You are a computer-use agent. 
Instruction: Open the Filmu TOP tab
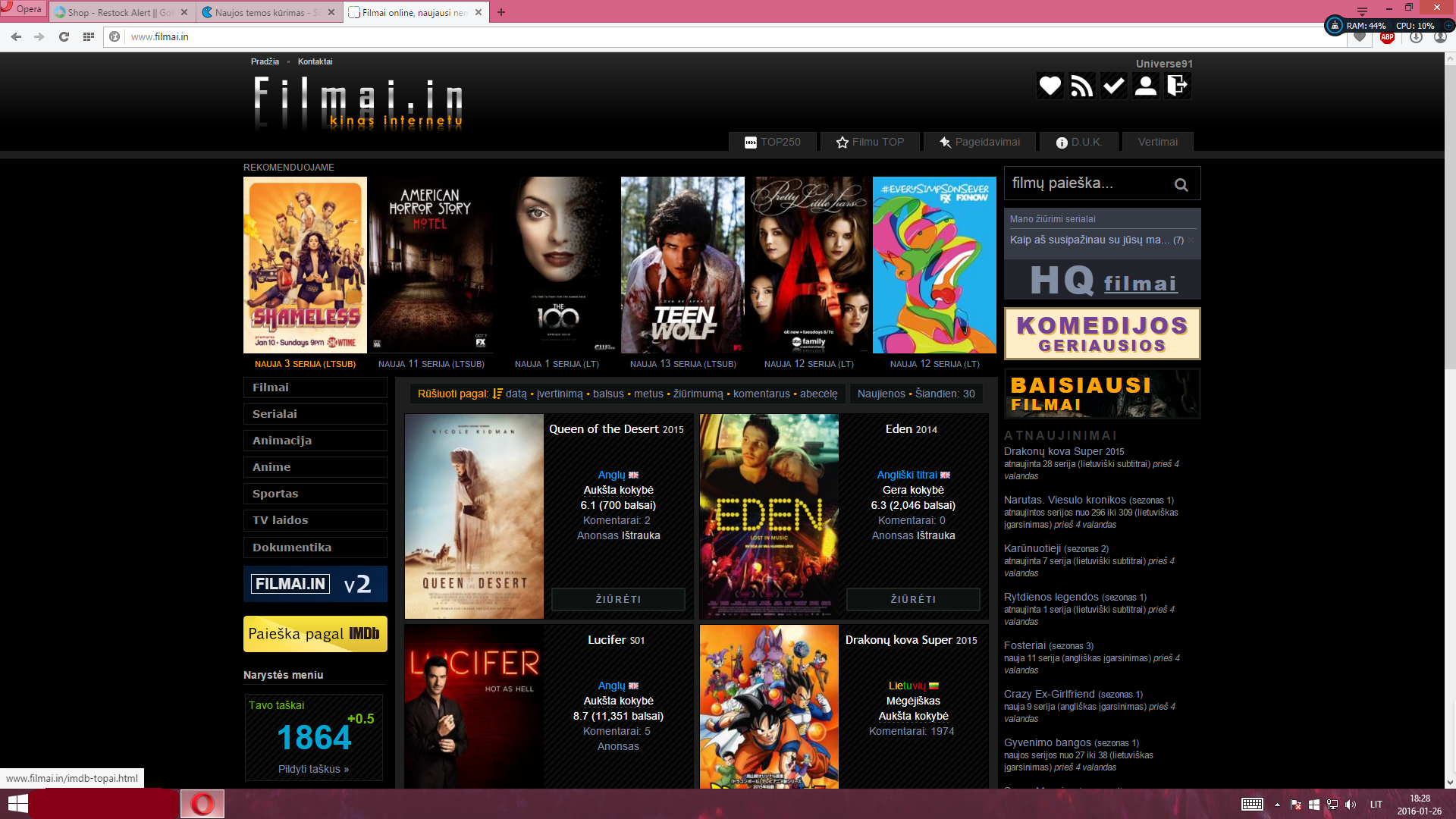click(x=870, y=142)
